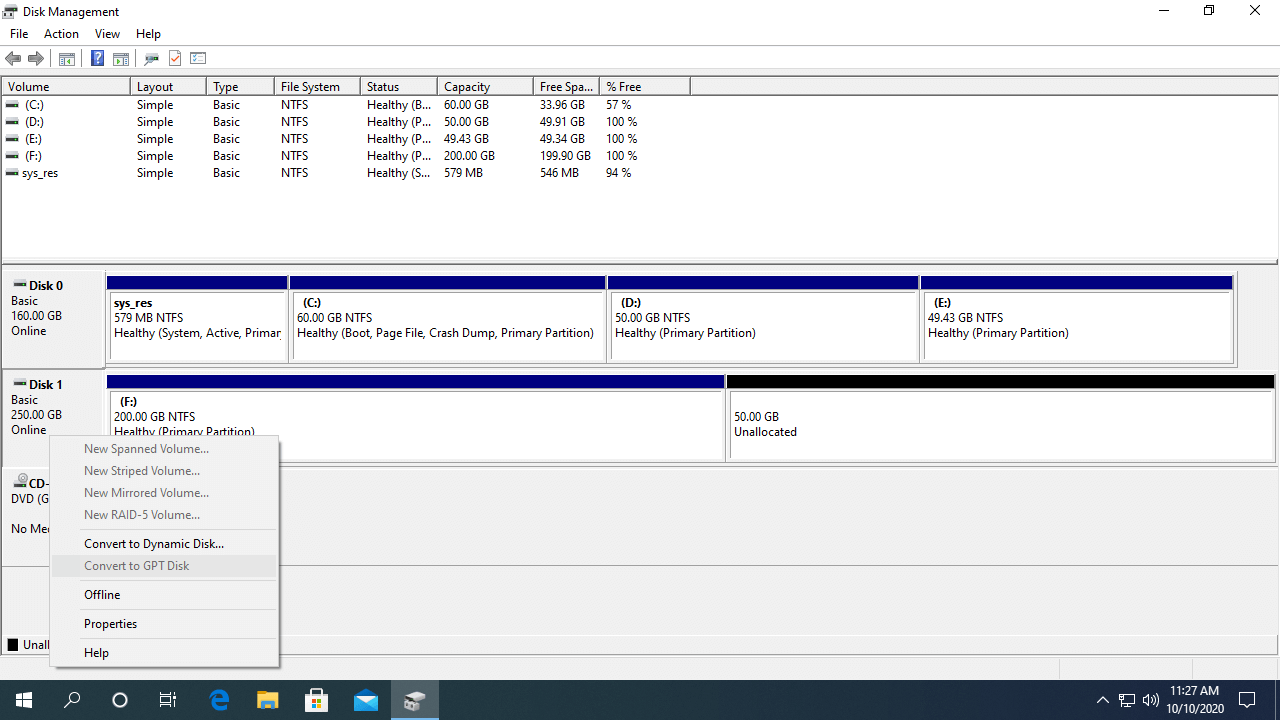Choose Offline from the context menu
Viewport: 1280px width, 720px height.
point(102,595)
